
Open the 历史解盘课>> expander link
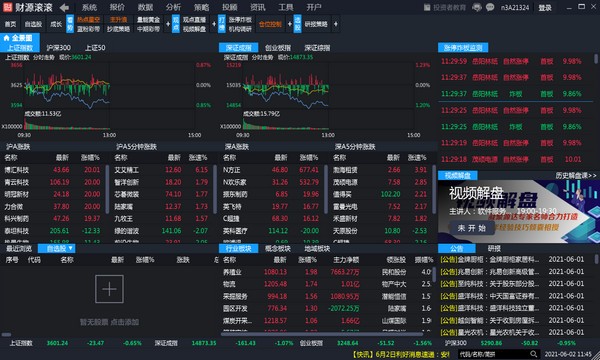(x=576, y=175)
